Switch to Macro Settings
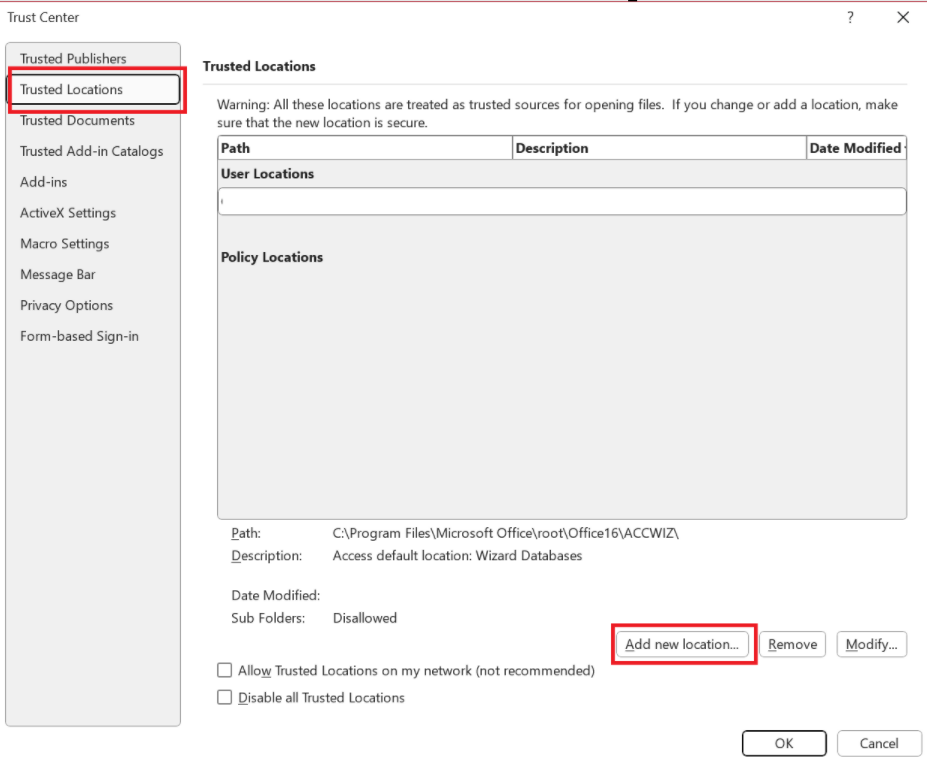This screenshot has width=927, height=757. [65, 243]
